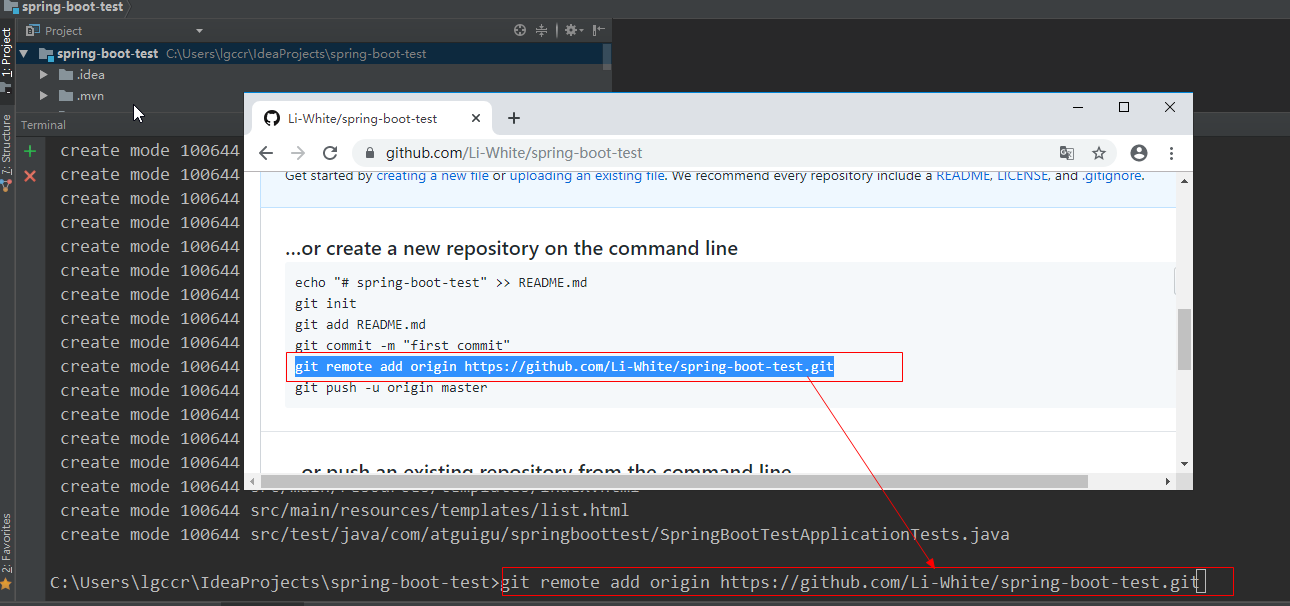Expand the .idea folder
This screenshot has height=606, width=1290.
43,75
